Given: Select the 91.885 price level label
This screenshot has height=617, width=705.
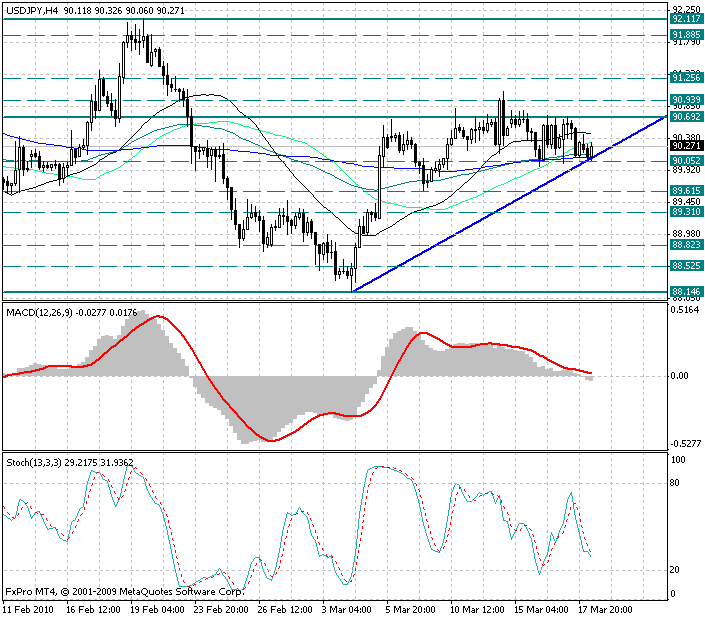Looking at the screenshot, I should (686, 35).
